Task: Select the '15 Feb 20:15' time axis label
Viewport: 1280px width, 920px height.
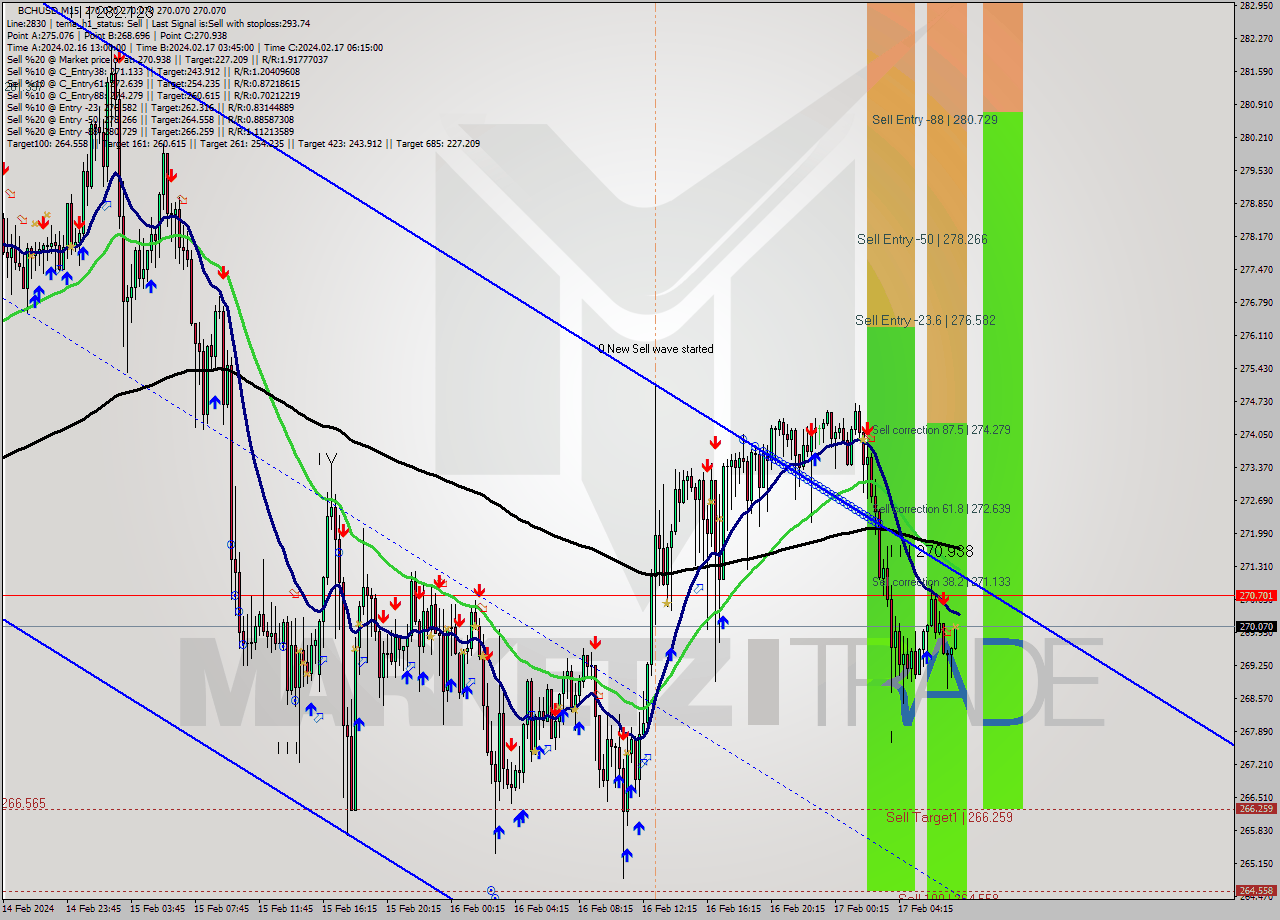Action: point(414,910)
